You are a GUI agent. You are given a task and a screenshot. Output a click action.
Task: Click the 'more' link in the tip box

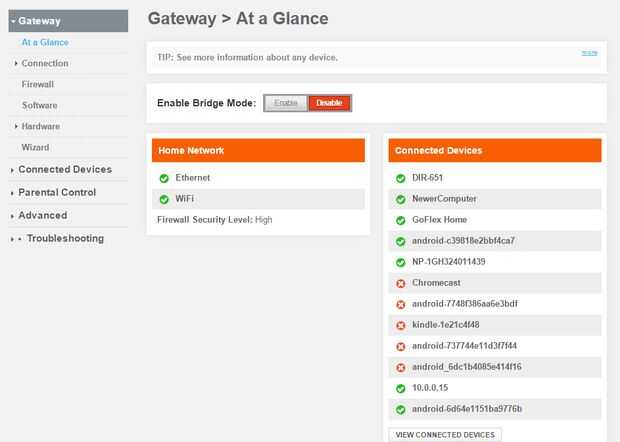(x=590, y=52)
